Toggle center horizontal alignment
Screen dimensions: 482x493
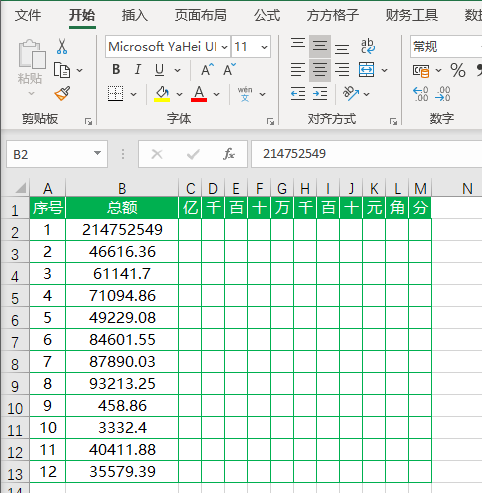click(320, 70)
